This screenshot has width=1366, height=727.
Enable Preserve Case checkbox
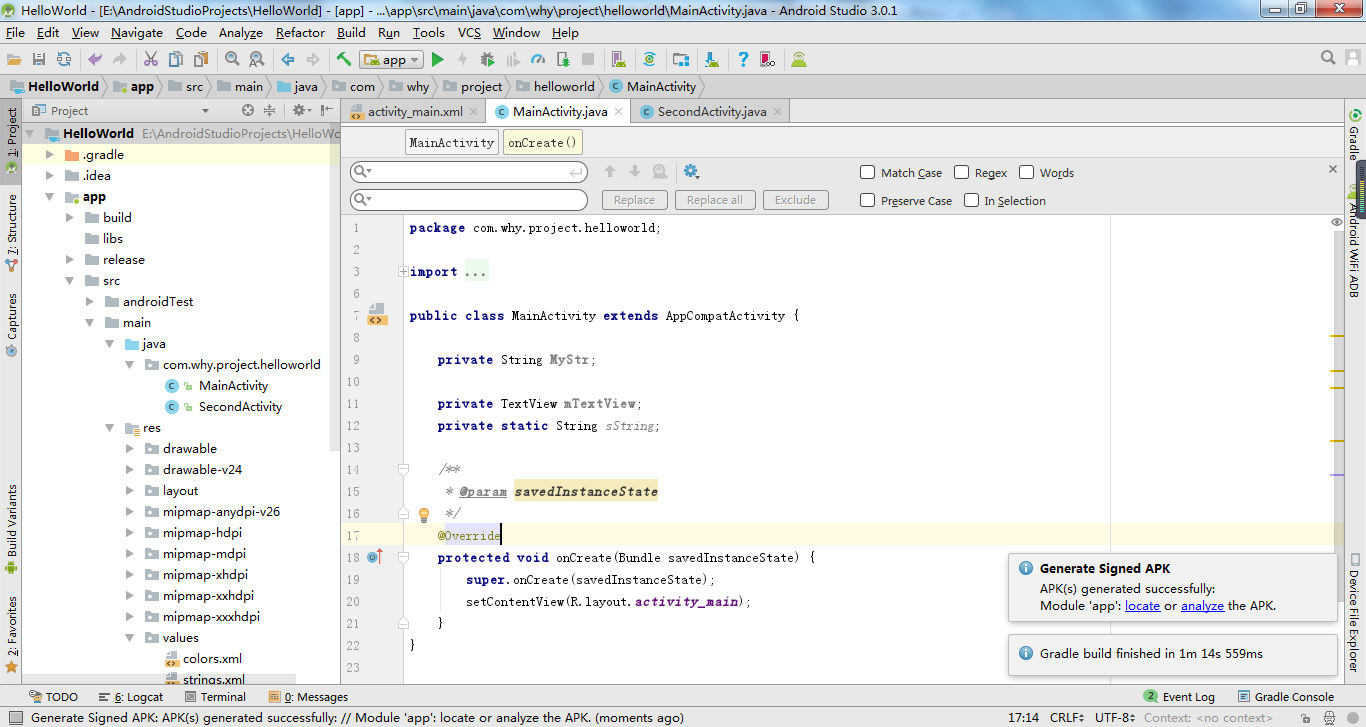(867, 200)
